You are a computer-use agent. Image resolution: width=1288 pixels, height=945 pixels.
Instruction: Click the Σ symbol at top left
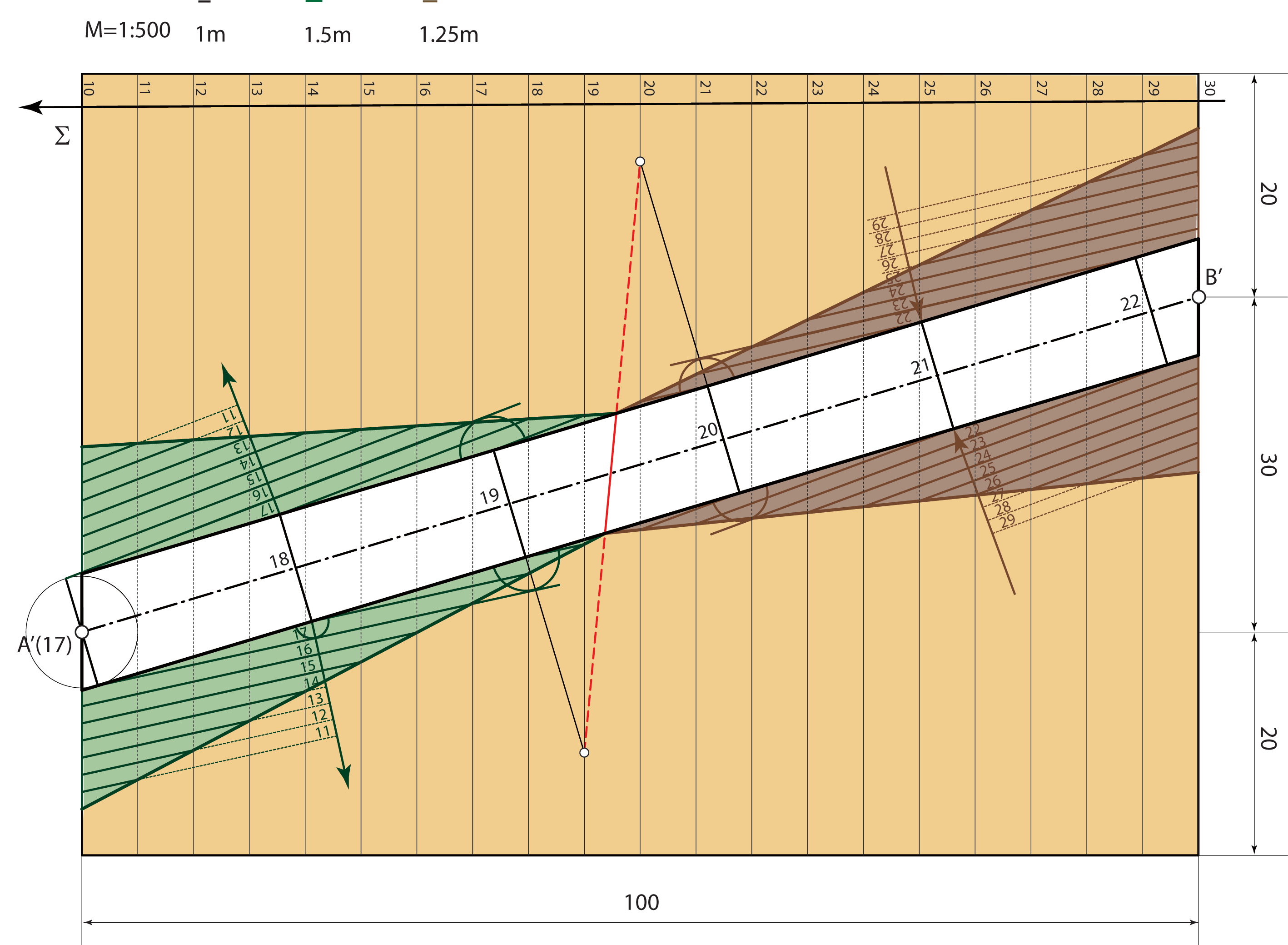coord(62,136)
